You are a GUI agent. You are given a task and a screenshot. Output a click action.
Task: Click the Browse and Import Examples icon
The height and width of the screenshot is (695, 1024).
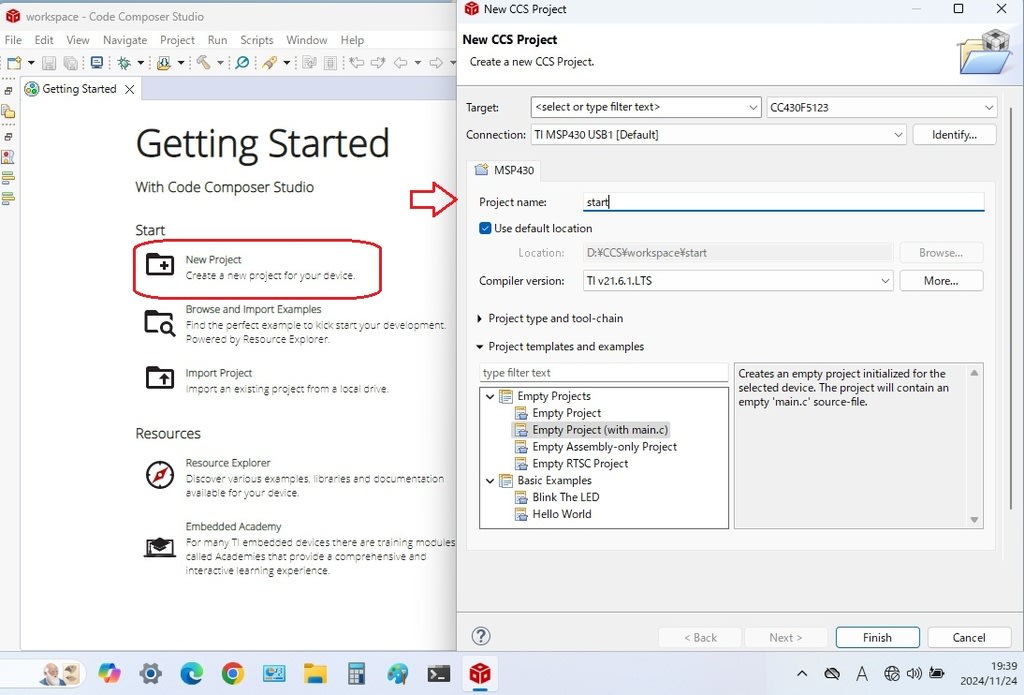click(x=160, y=323)
